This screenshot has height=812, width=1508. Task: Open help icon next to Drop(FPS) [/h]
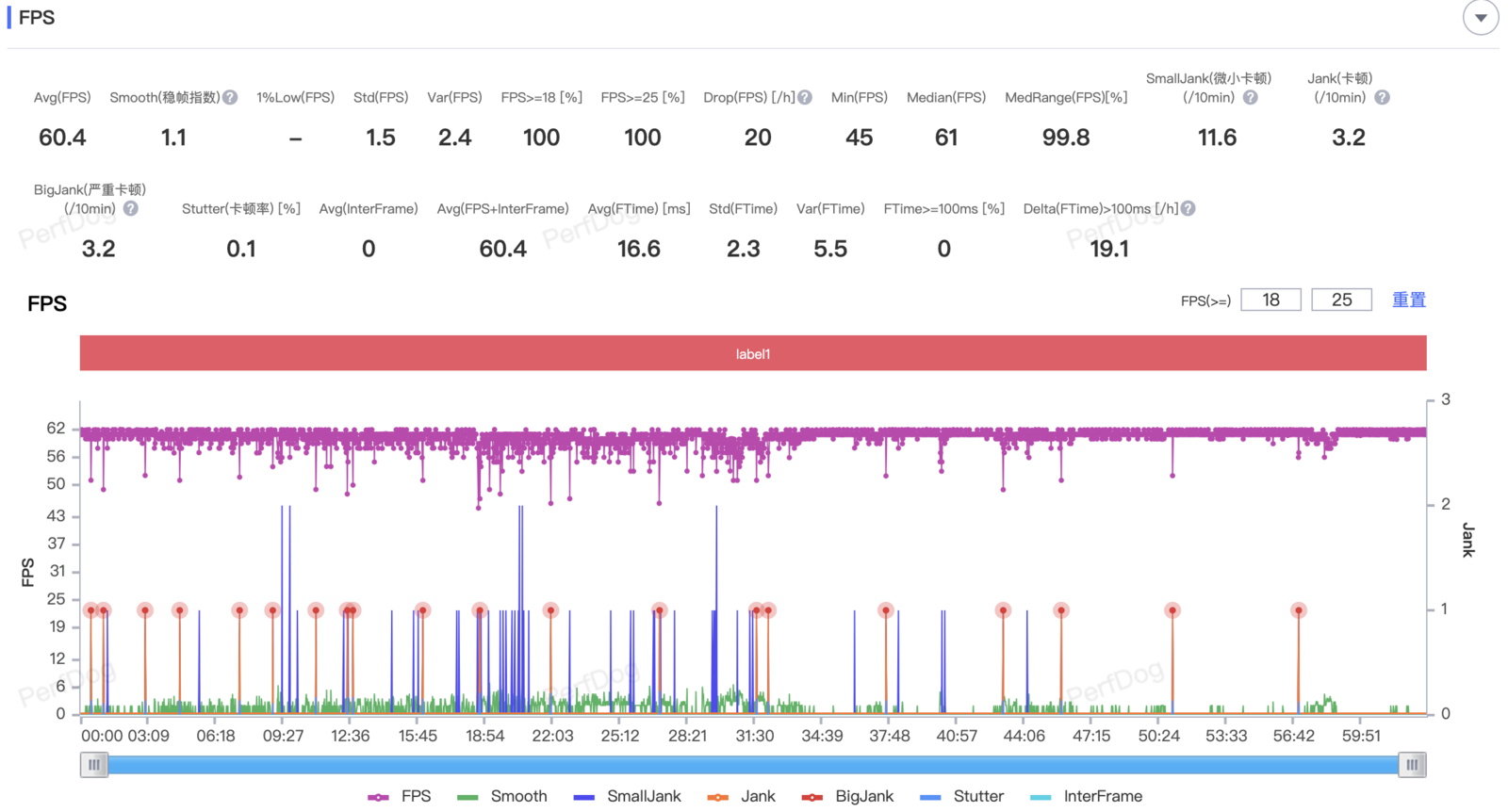point(805,97)
